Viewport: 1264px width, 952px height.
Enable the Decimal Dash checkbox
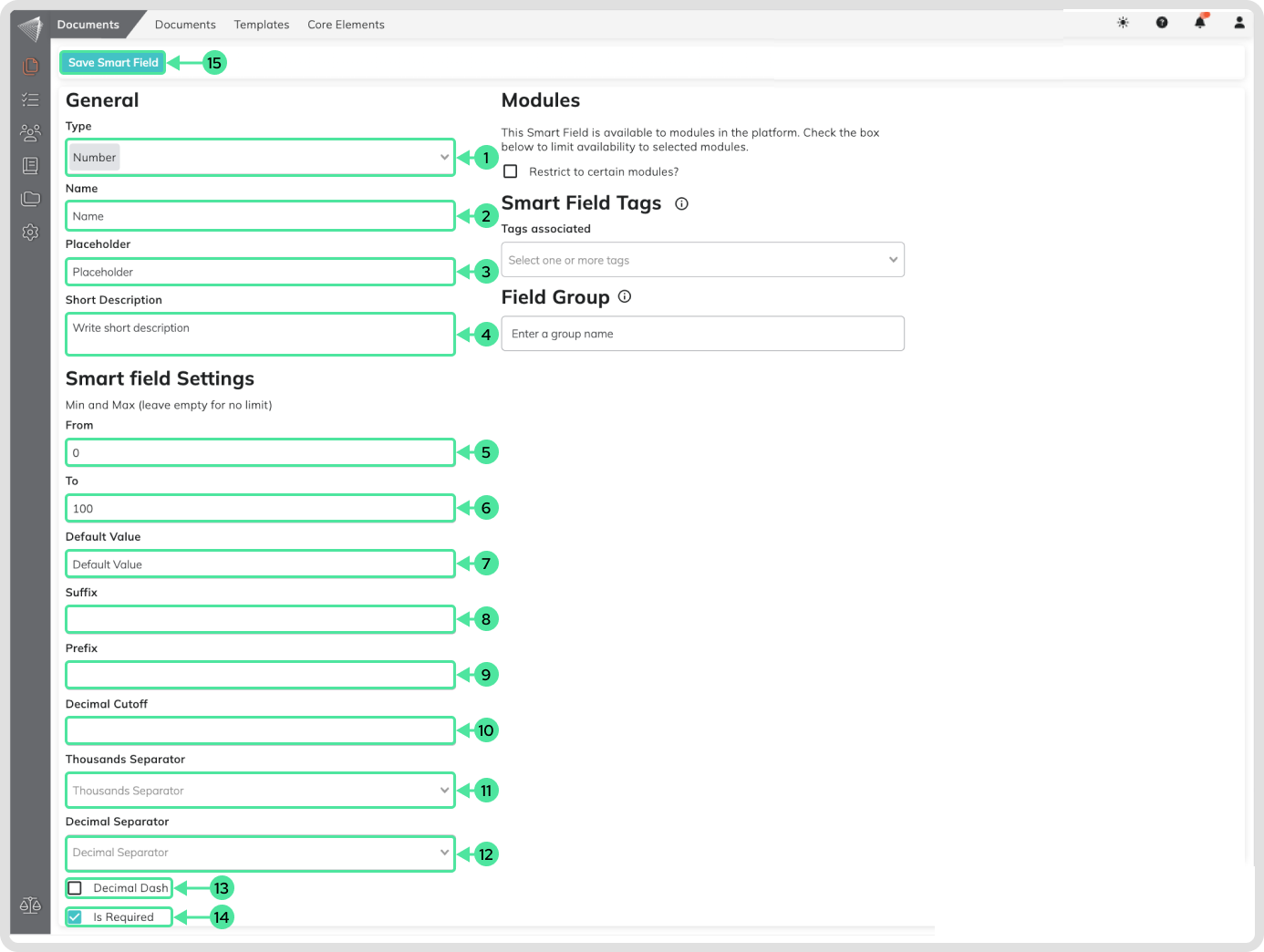tap(76, 888)
